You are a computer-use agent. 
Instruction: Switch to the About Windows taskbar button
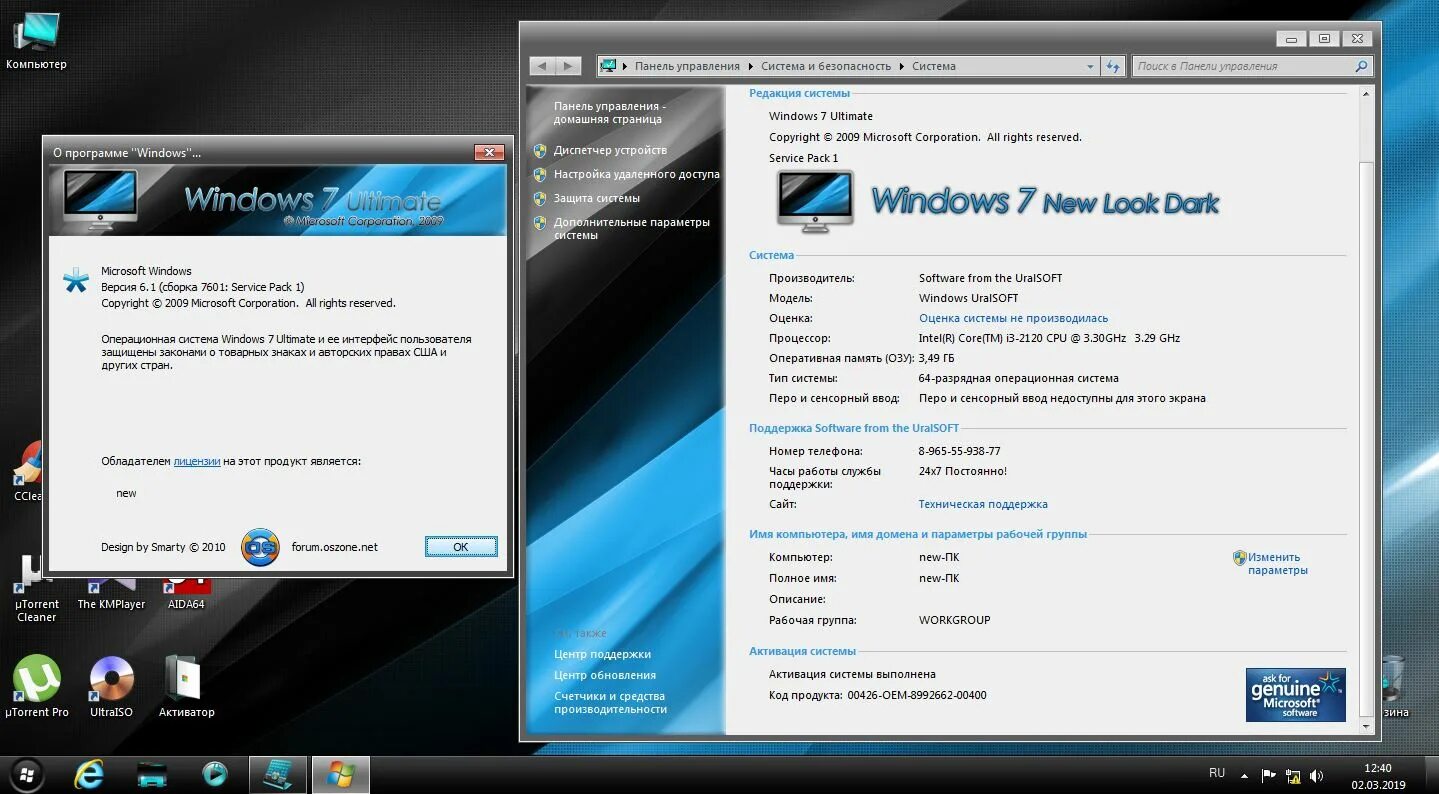(340, 775)
